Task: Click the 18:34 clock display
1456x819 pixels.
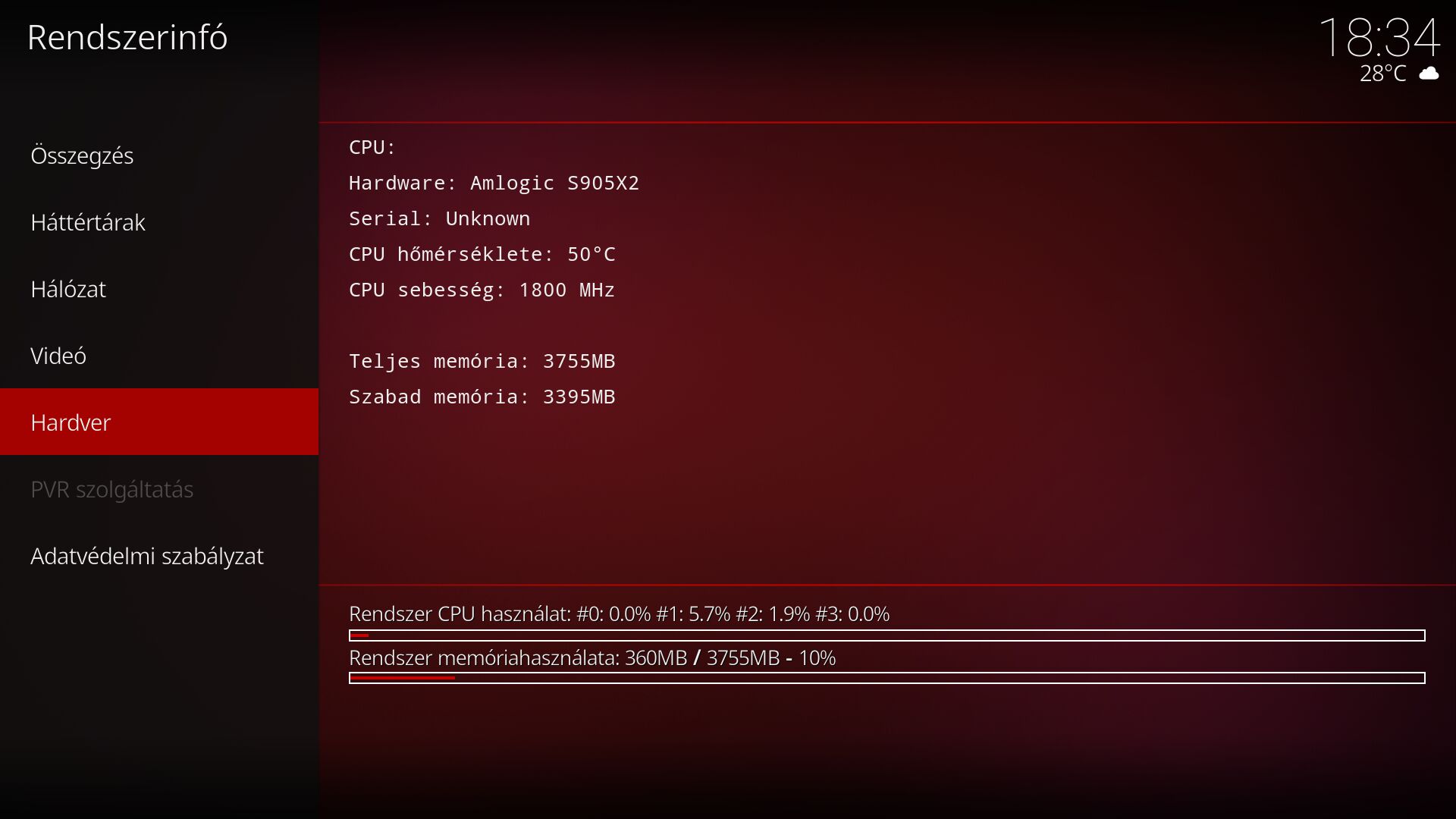Action: point(1379,37)
